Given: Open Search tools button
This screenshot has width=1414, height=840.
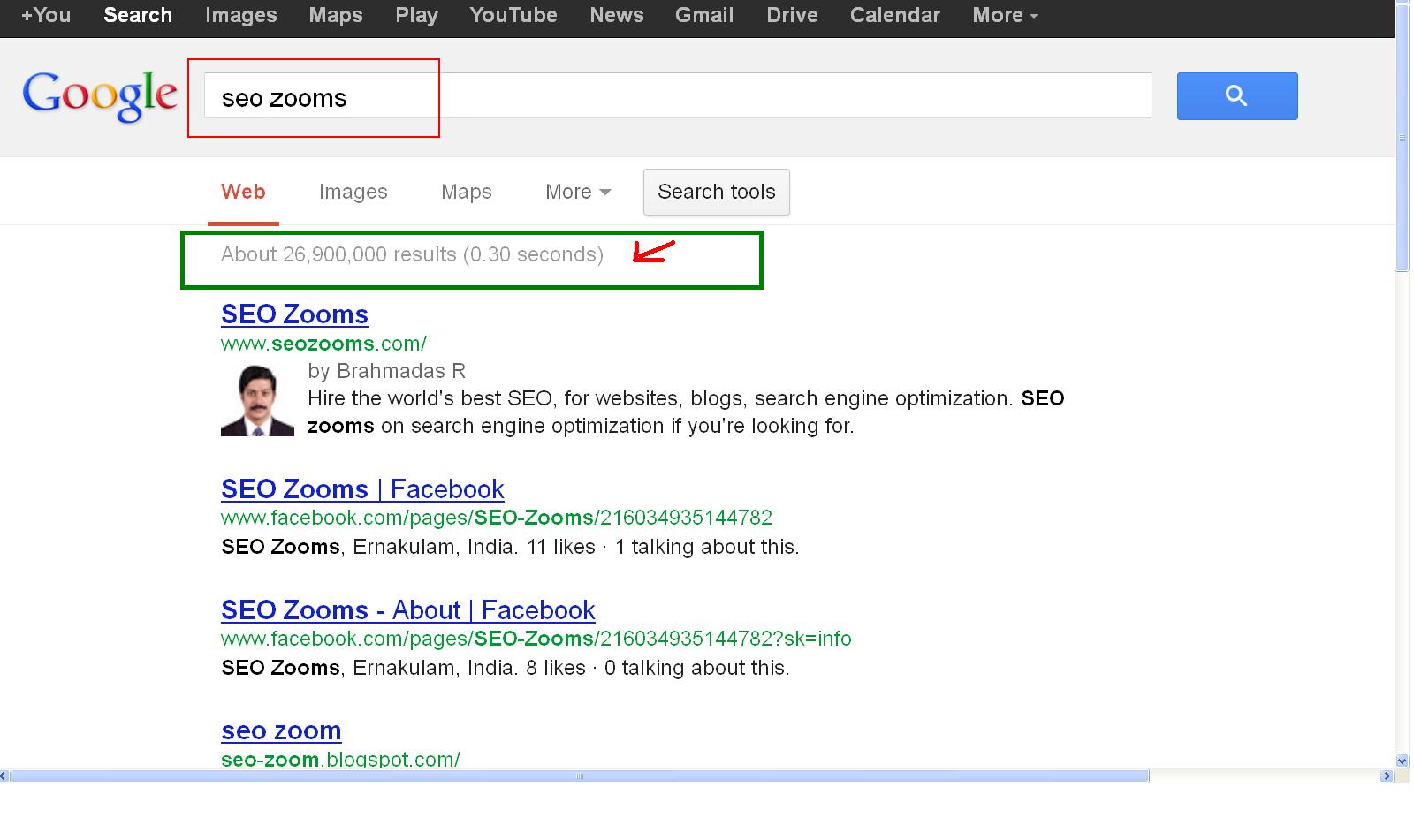Looking at the screenshot, I should pyautogui.click(x=717, y=192).
